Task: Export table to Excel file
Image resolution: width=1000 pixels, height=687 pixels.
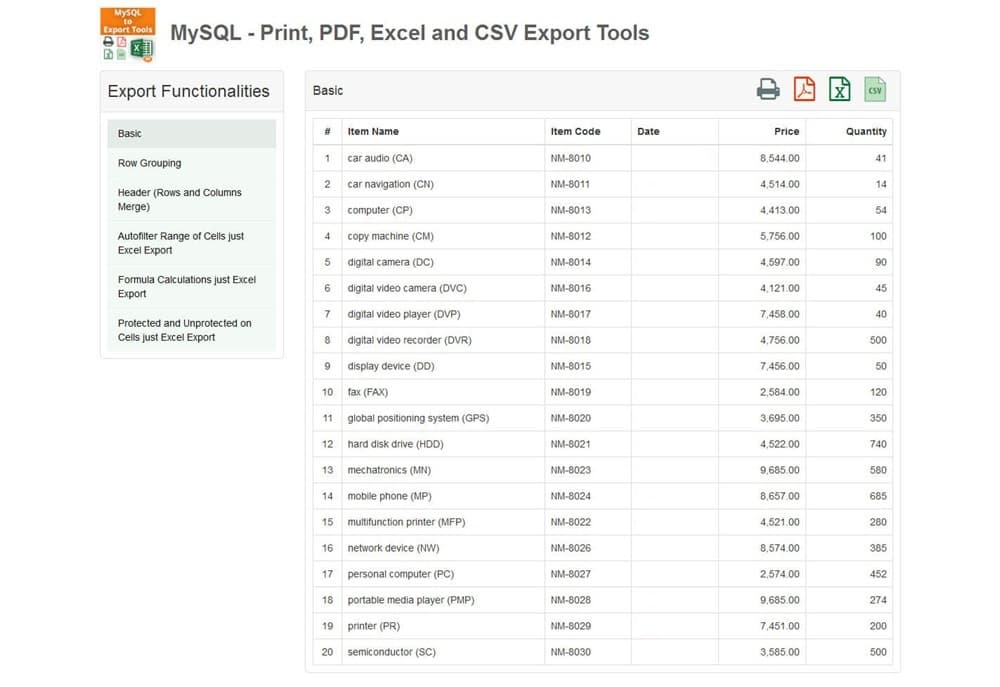Action: coord(840,90)
